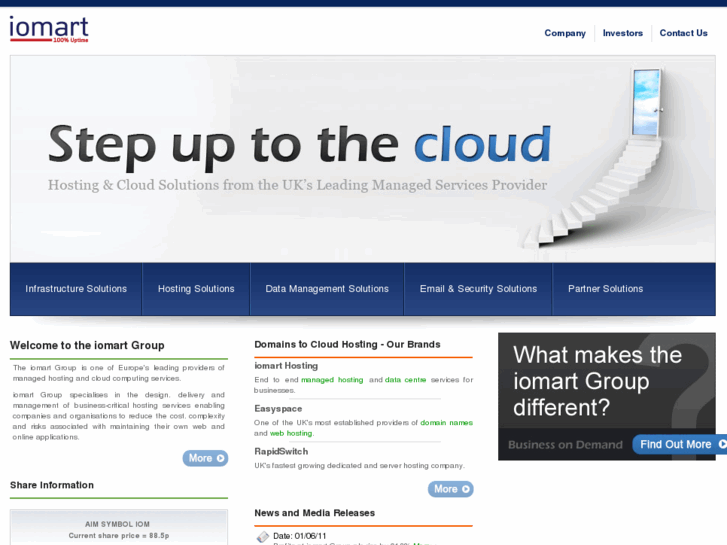Click More button under Our Brands section
Viewport: 727px width, 545px height.
[451, 489]
